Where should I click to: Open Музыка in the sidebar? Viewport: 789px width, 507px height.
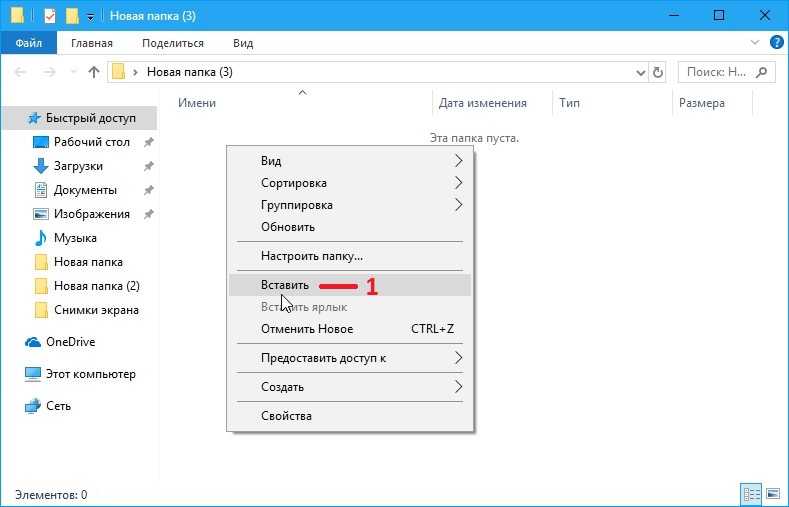pos(75,238)
